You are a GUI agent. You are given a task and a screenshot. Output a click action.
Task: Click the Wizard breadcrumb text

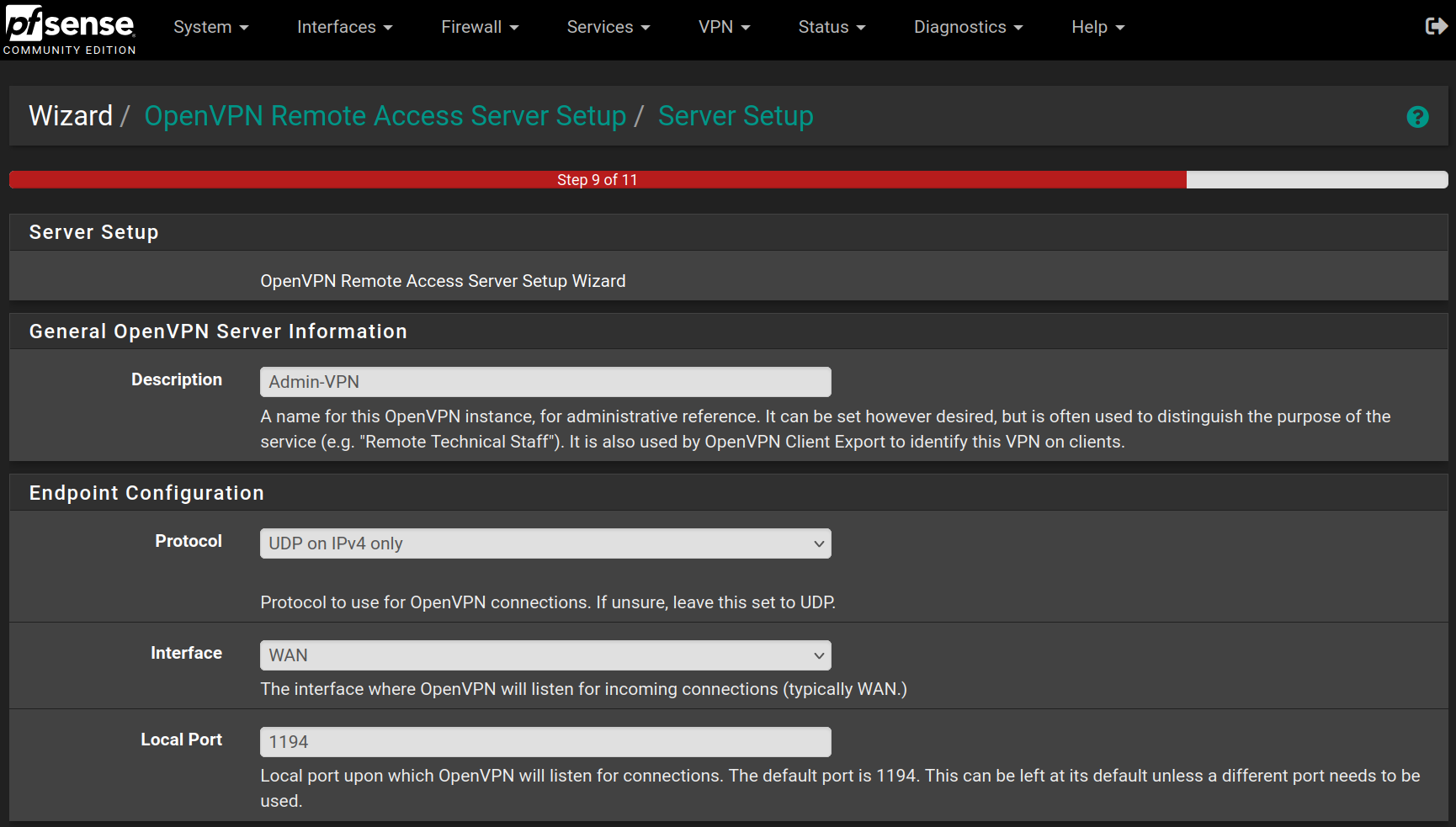(71, 116)
